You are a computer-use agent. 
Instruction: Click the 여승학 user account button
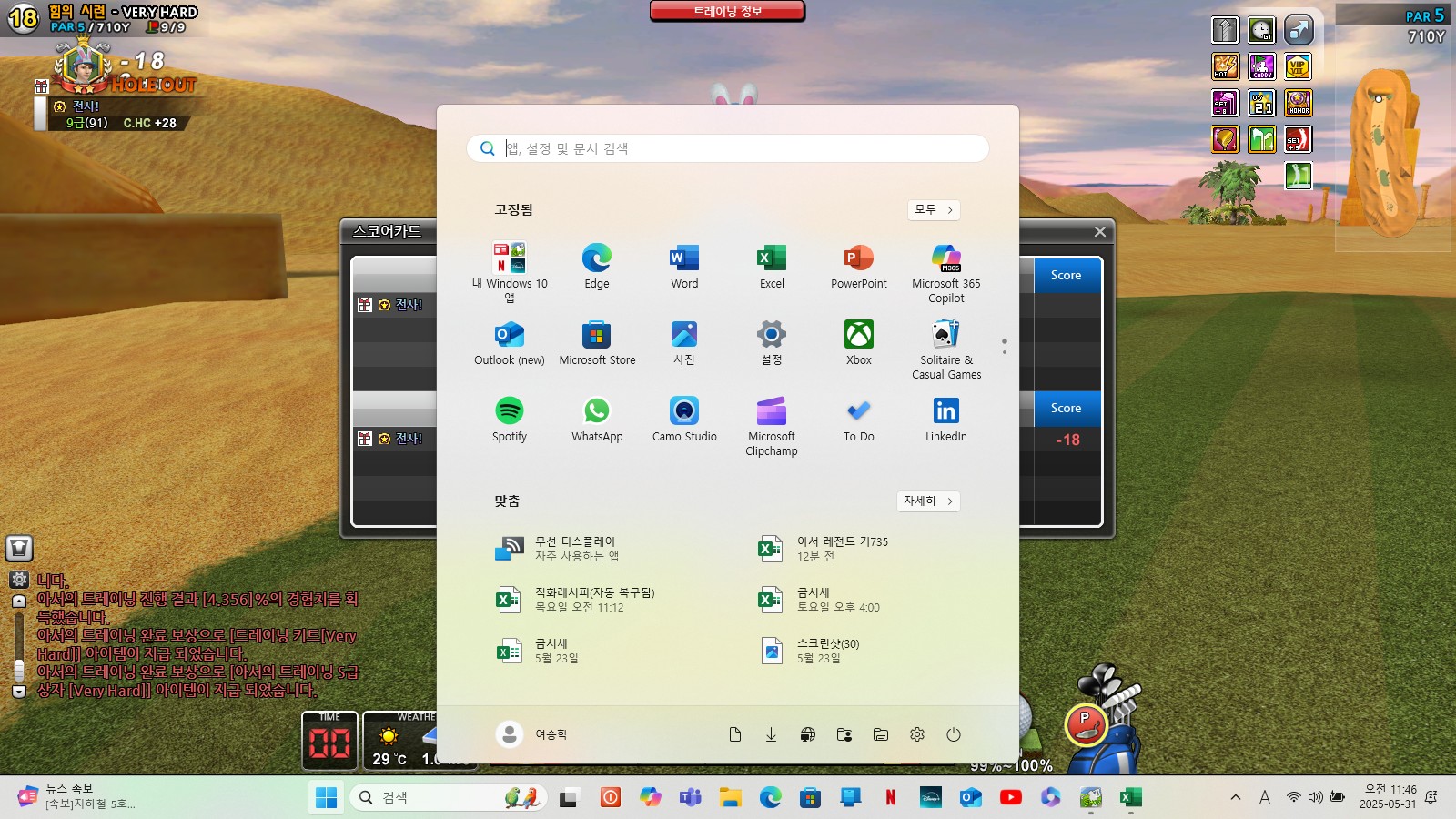click(x=532, y=734)
